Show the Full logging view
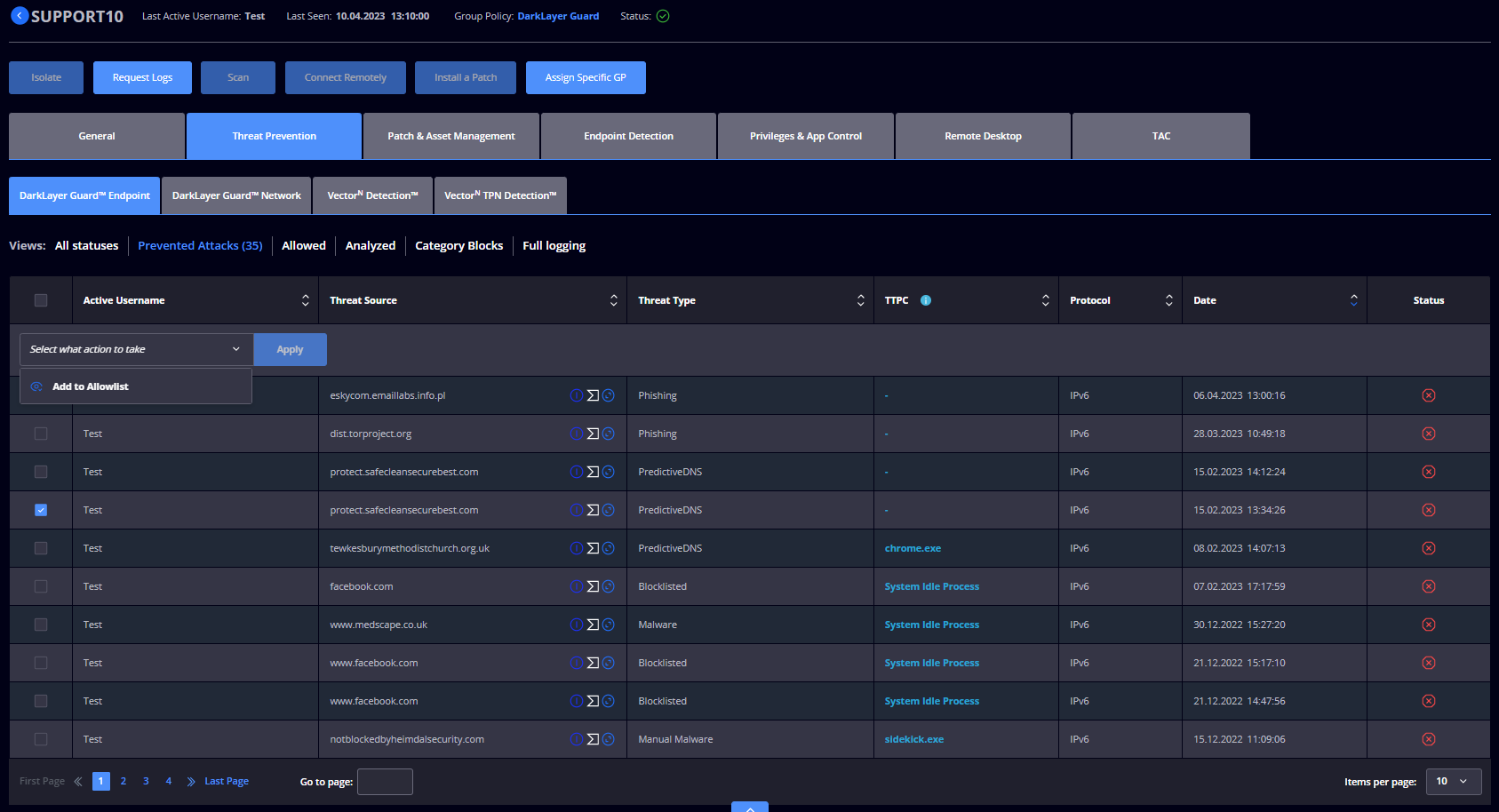This screenshot has height=812, width=1499. coord(554,246)
